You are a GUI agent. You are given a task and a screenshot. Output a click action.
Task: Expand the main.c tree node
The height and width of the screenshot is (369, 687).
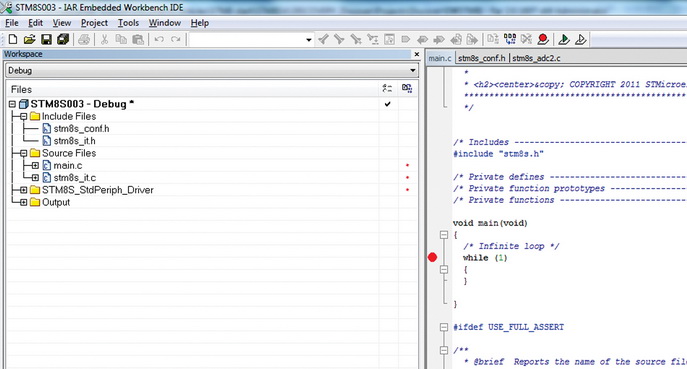point(35,165)
